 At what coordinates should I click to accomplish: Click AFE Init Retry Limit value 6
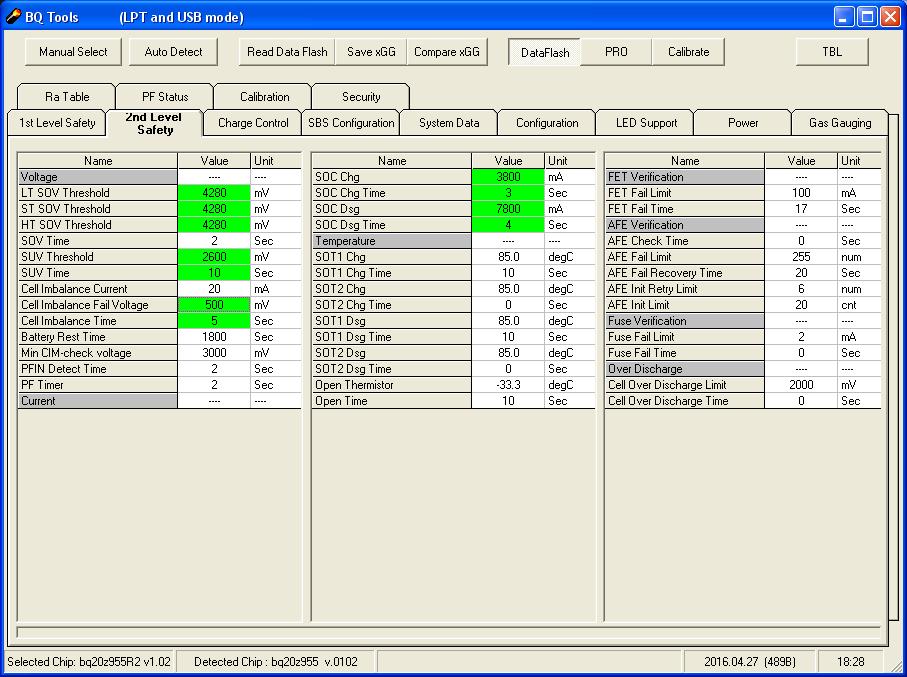coord(801,289)
